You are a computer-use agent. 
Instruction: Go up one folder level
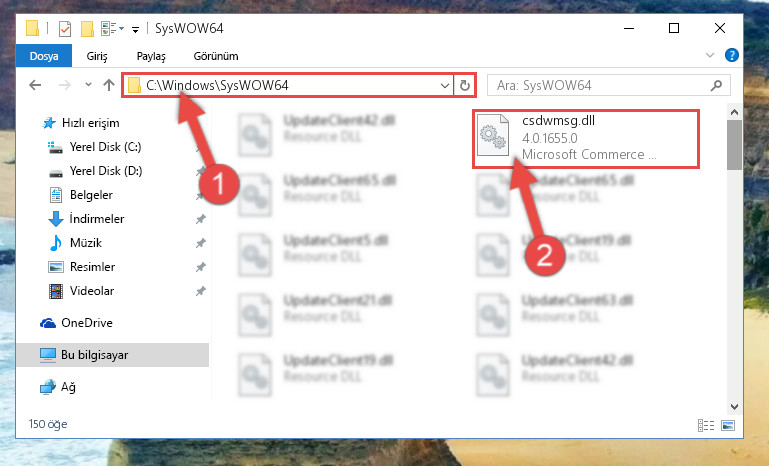pyautogui.click(x=109, y=85)
